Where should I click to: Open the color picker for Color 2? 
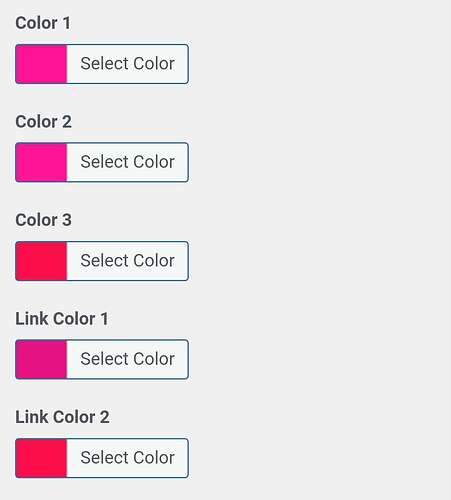102,162
